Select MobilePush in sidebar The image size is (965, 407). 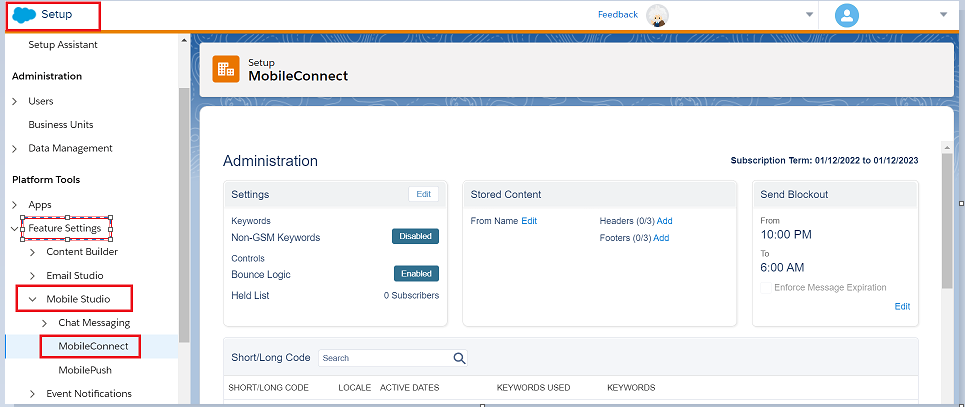(85, 370)
